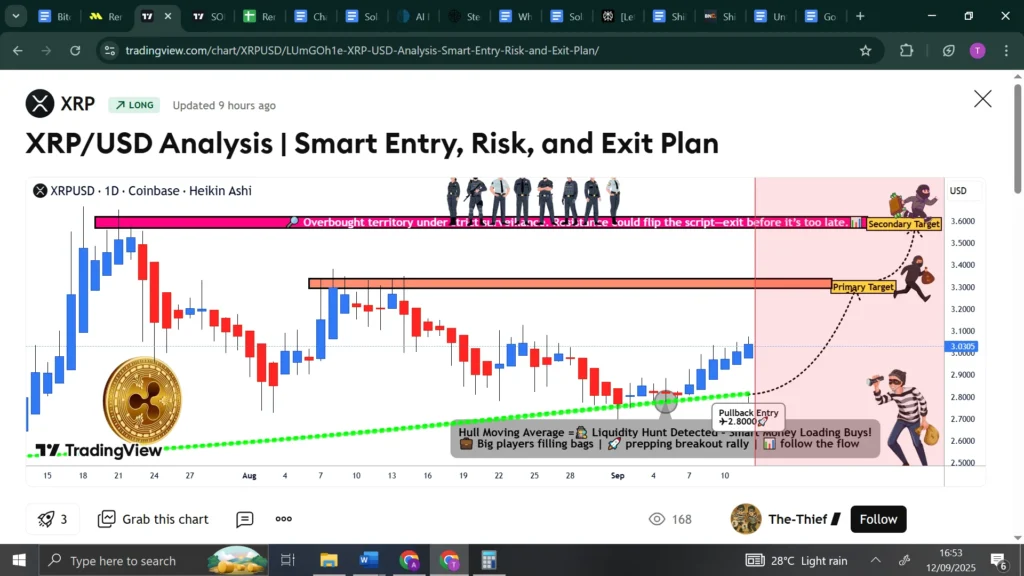Click The-Thief avatar picture
Image resolution: width=1024 pixels, height=576 pixels.
tap(745, 519)
